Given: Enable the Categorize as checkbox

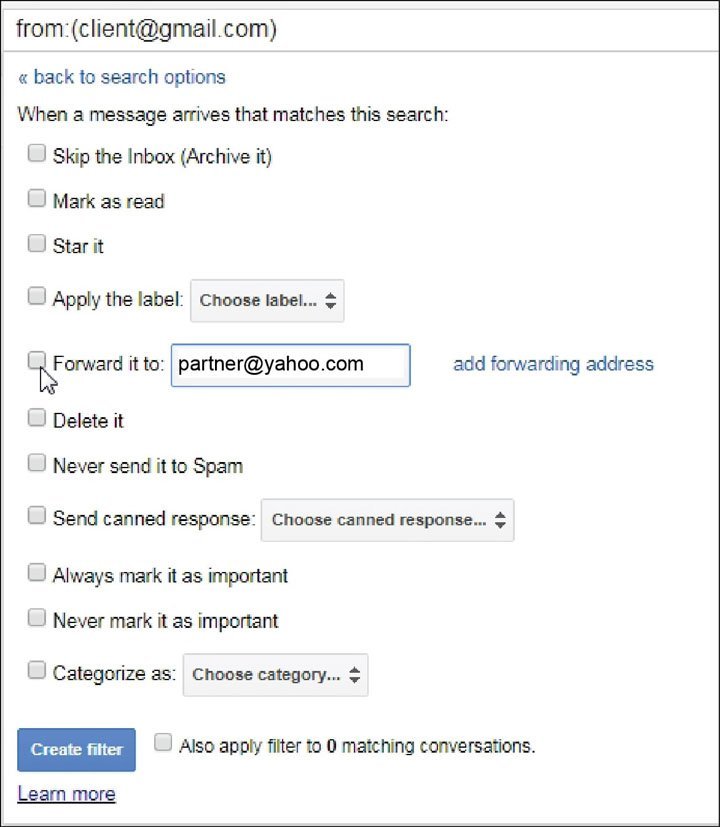Looking at the screenshot, I should (37, 671).
